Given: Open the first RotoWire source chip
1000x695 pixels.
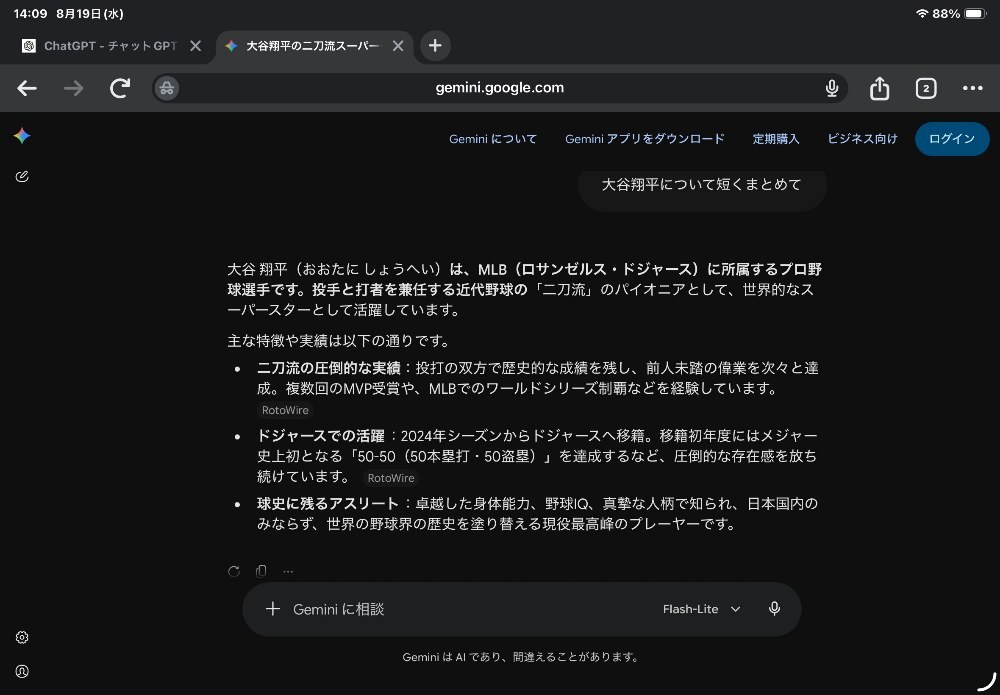Looking at the screenshot, I should [285, 410].
